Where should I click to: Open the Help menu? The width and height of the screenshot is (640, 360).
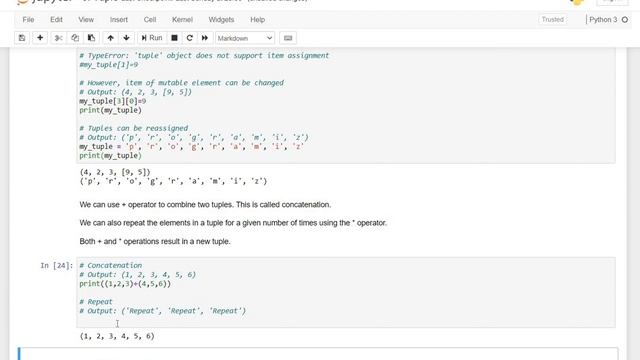point(258,20)
